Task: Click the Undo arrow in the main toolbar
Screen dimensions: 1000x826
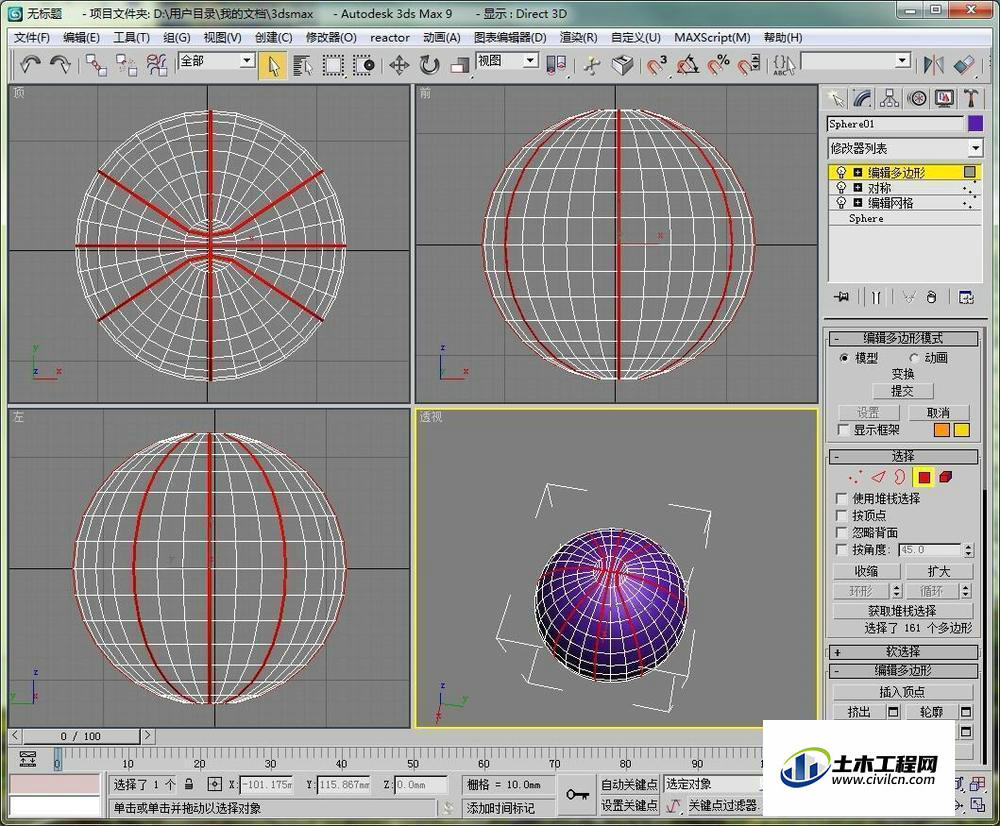Action: [29, 64]
